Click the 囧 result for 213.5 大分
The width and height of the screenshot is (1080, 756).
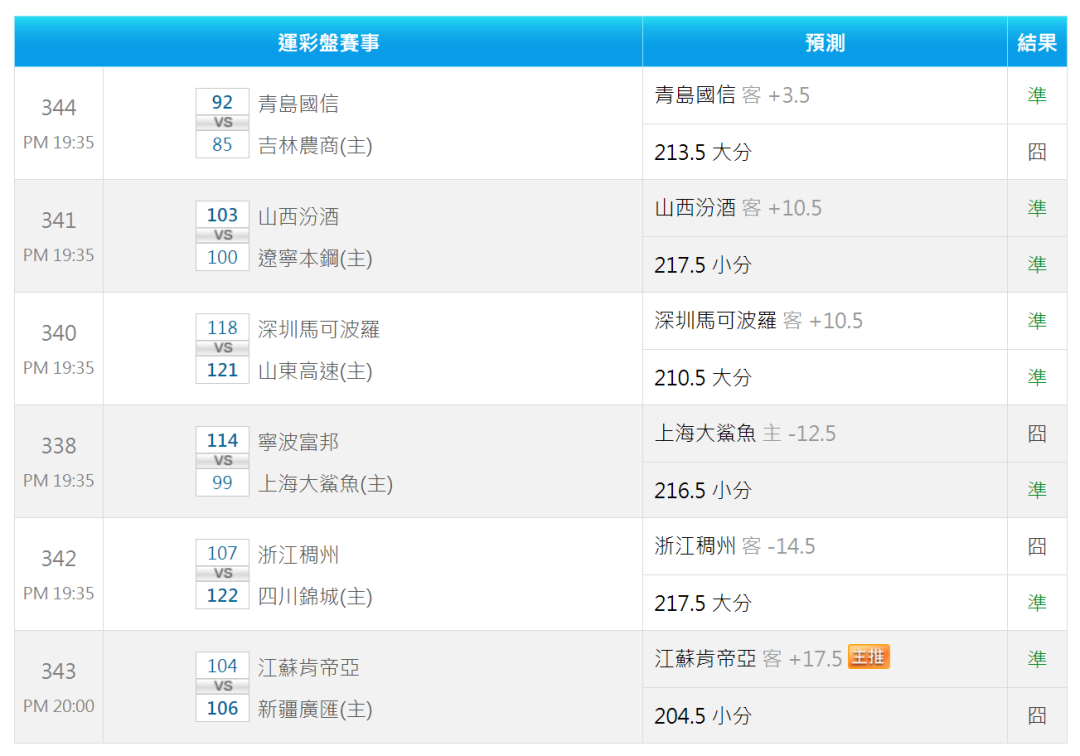(x=1037, y=151)
